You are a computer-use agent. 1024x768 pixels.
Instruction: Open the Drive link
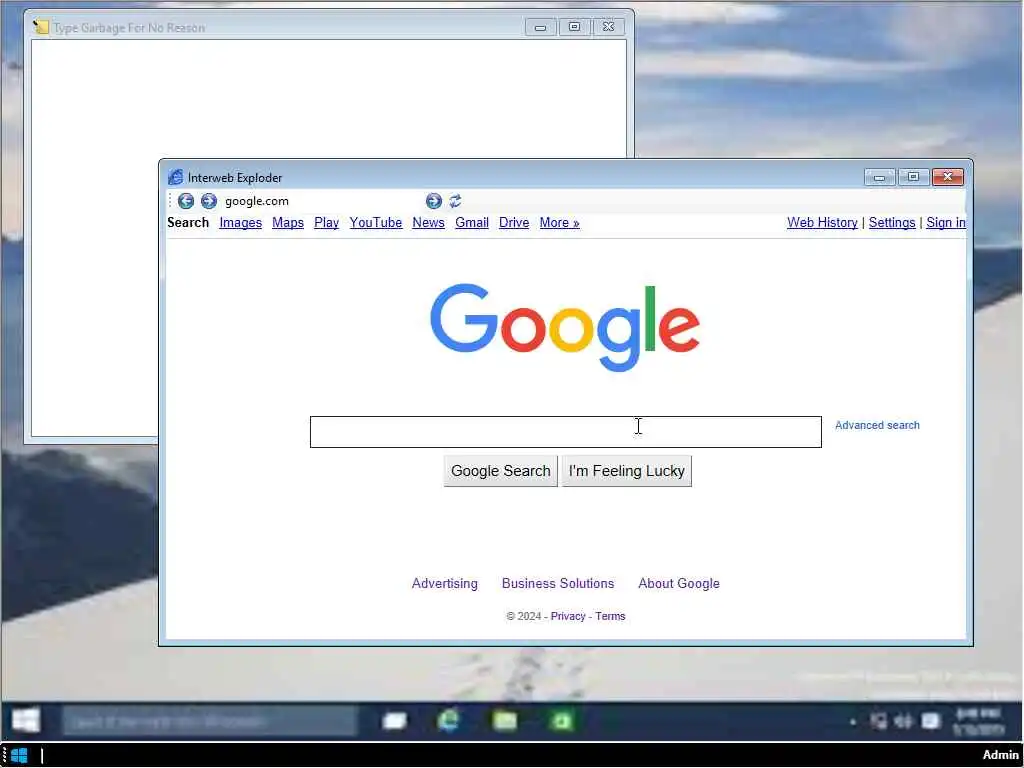click(514, 223)
